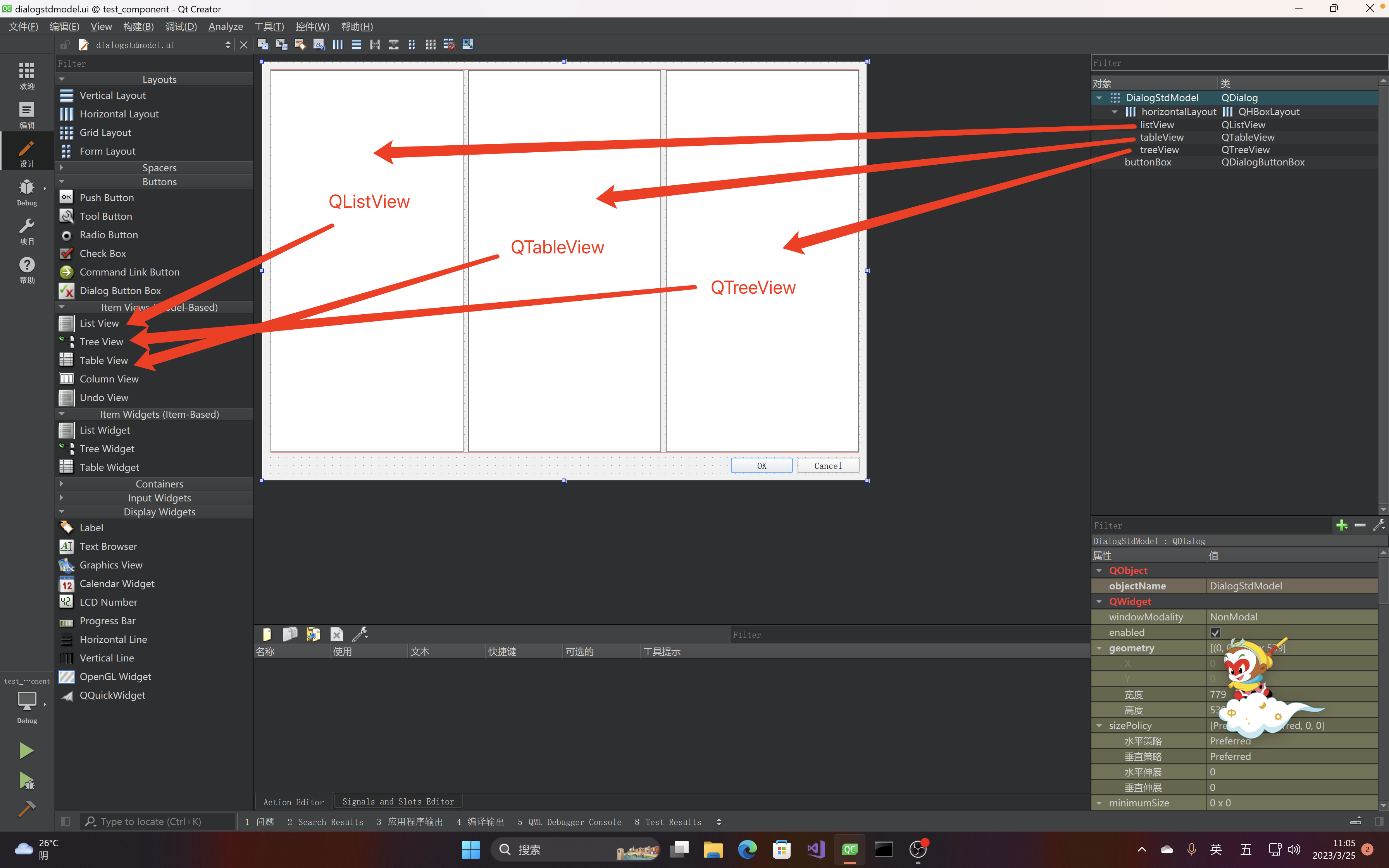
Task: Open the 构建(B) menu
Action: pyautogui.click(x=138, y=26)
